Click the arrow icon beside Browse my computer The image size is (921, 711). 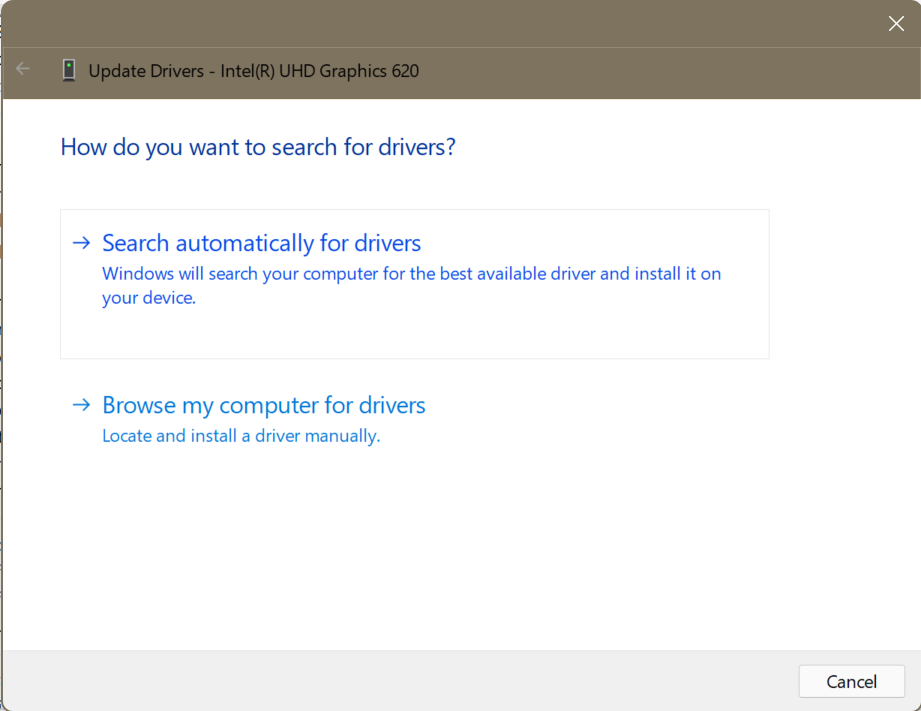[x=82, y=404]
